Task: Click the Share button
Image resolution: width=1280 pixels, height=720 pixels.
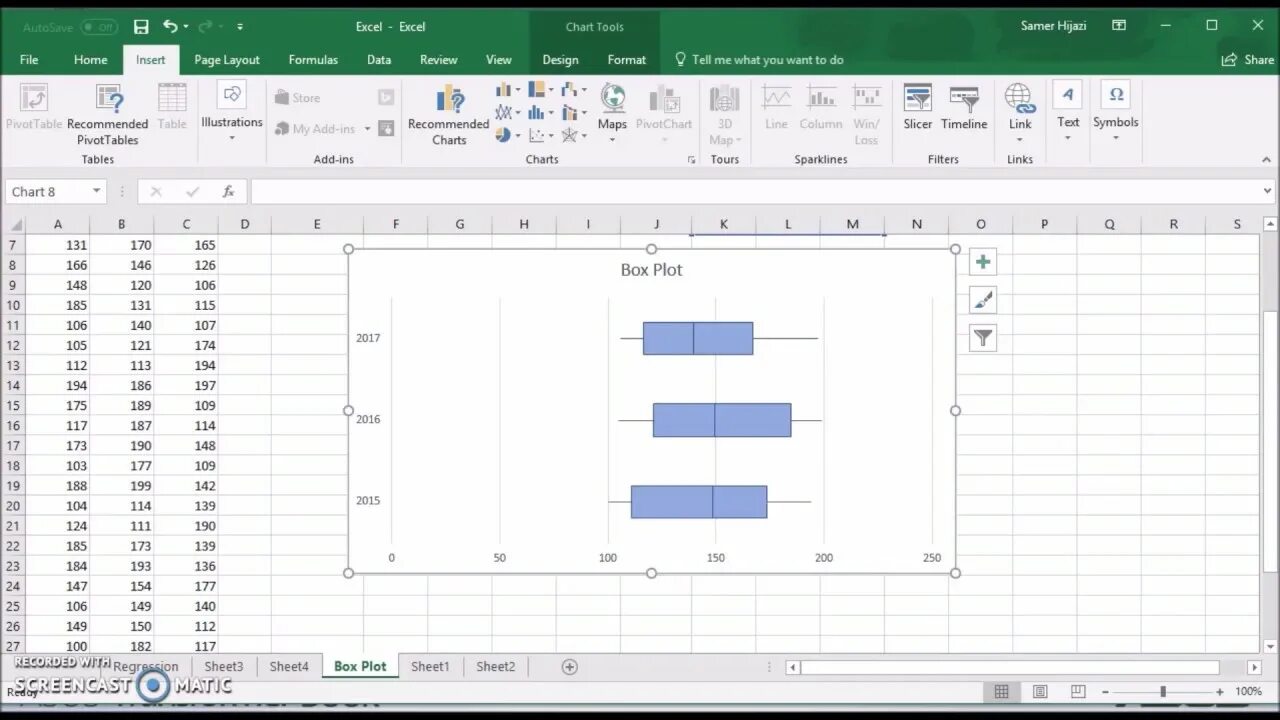Action: [x=1248, y=60]
